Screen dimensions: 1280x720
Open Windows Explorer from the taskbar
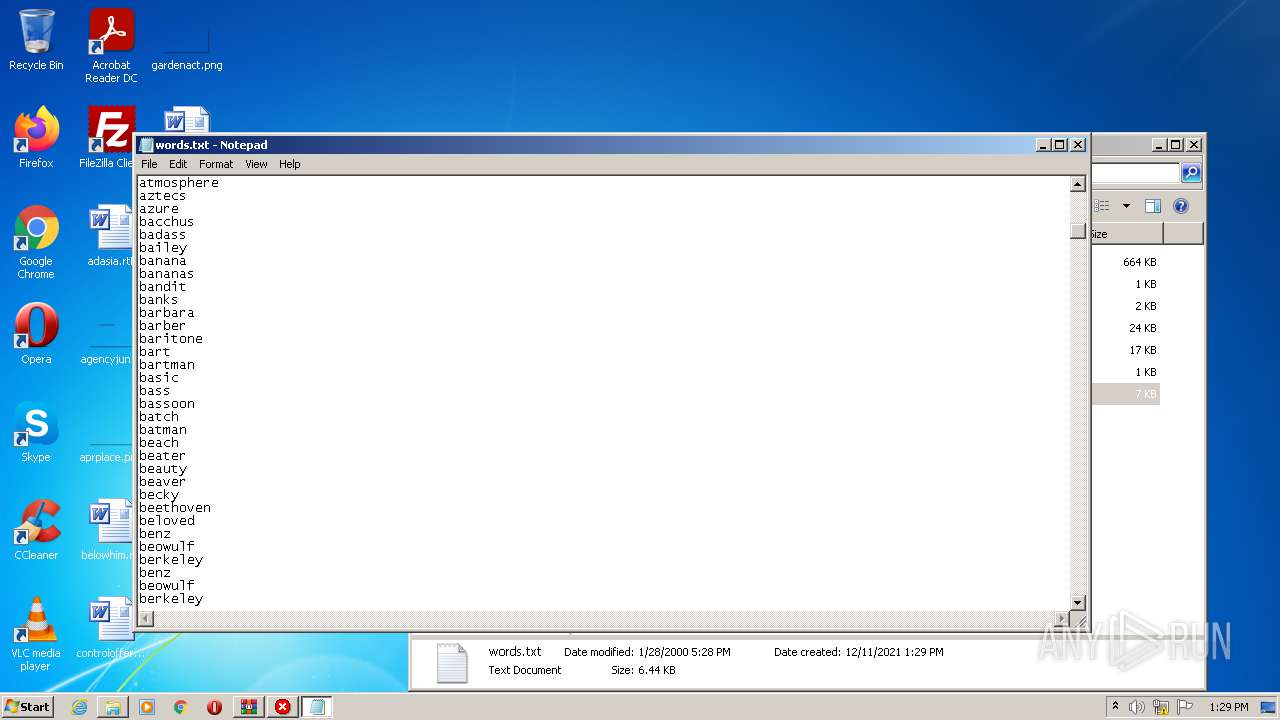[113, 707]
